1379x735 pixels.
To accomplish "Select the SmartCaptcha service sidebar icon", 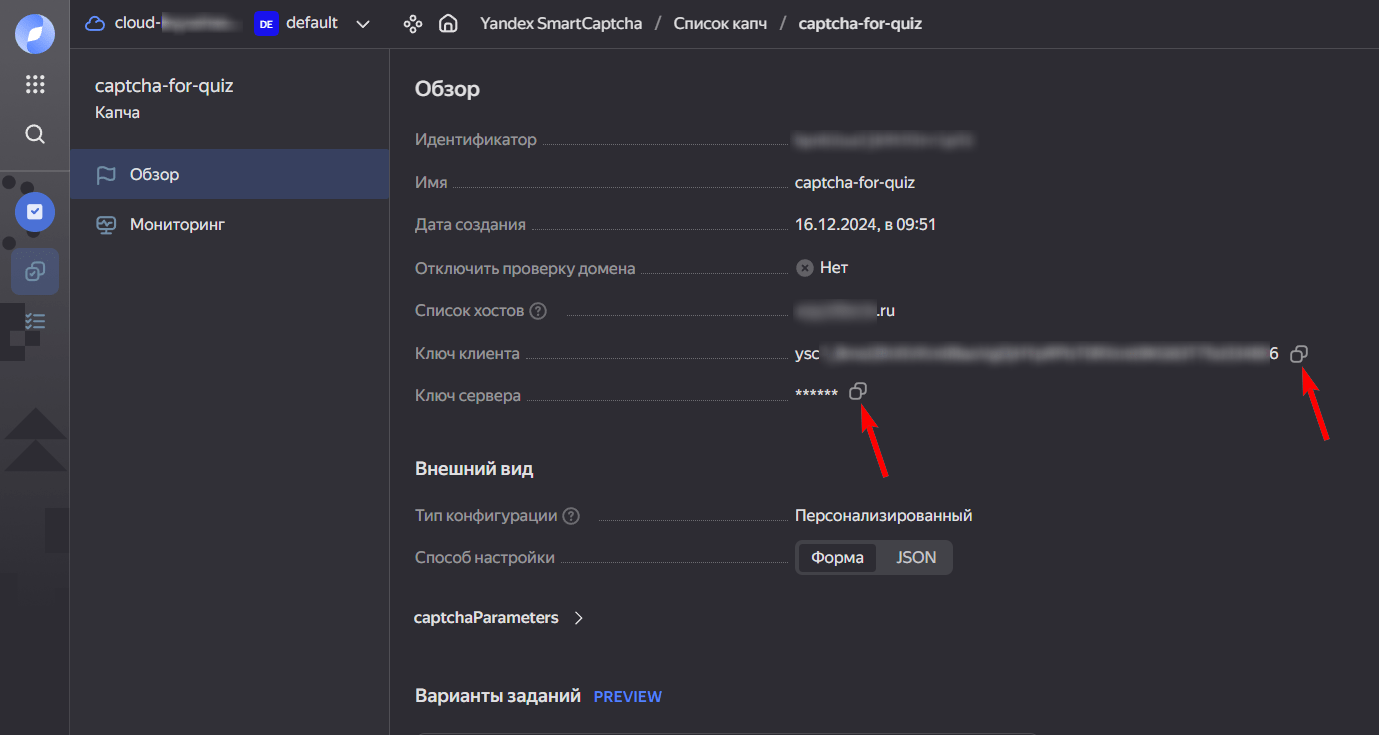I will (35, 271).
